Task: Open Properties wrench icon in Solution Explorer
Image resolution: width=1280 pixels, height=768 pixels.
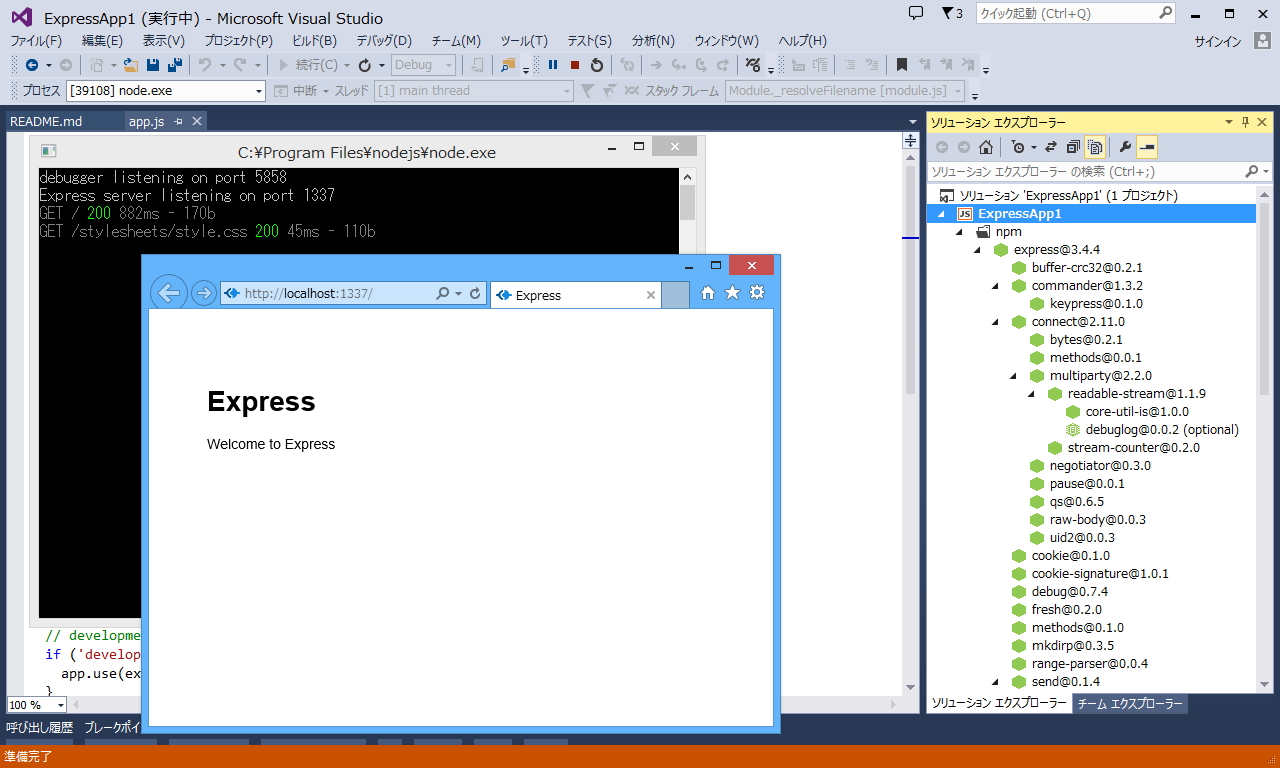Action: [1125, 147]
